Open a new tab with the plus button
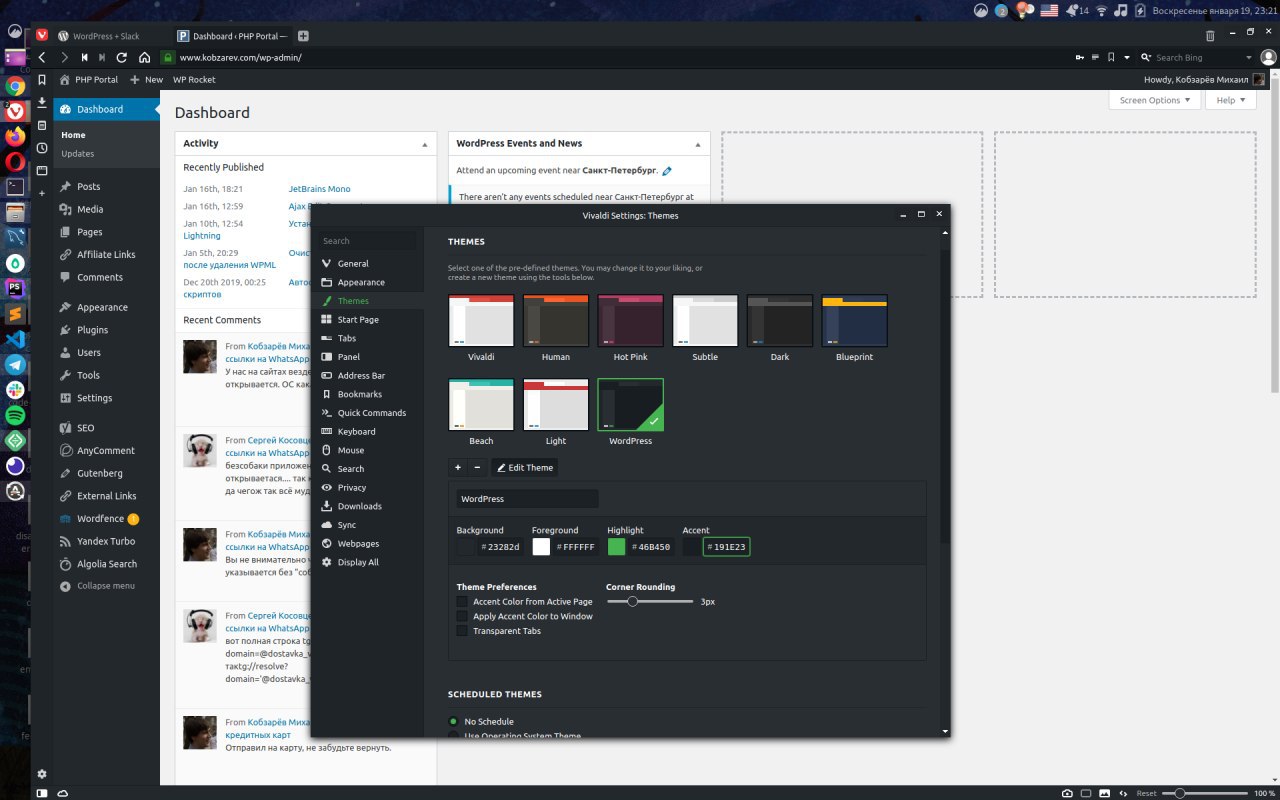Screen dimensions: 1280x800 pos(303,36)
